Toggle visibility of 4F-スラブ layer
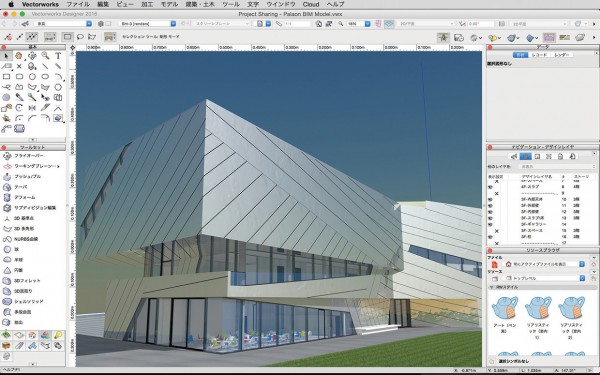Image resolution: width=600 pixels, height=375 pixels. point(490,187)
